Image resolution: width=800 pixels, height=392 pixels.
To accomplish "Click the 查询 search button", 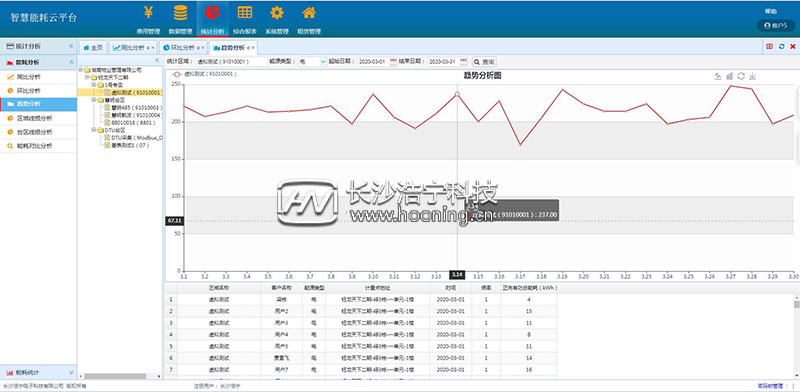I will click(x=484, y=61).
